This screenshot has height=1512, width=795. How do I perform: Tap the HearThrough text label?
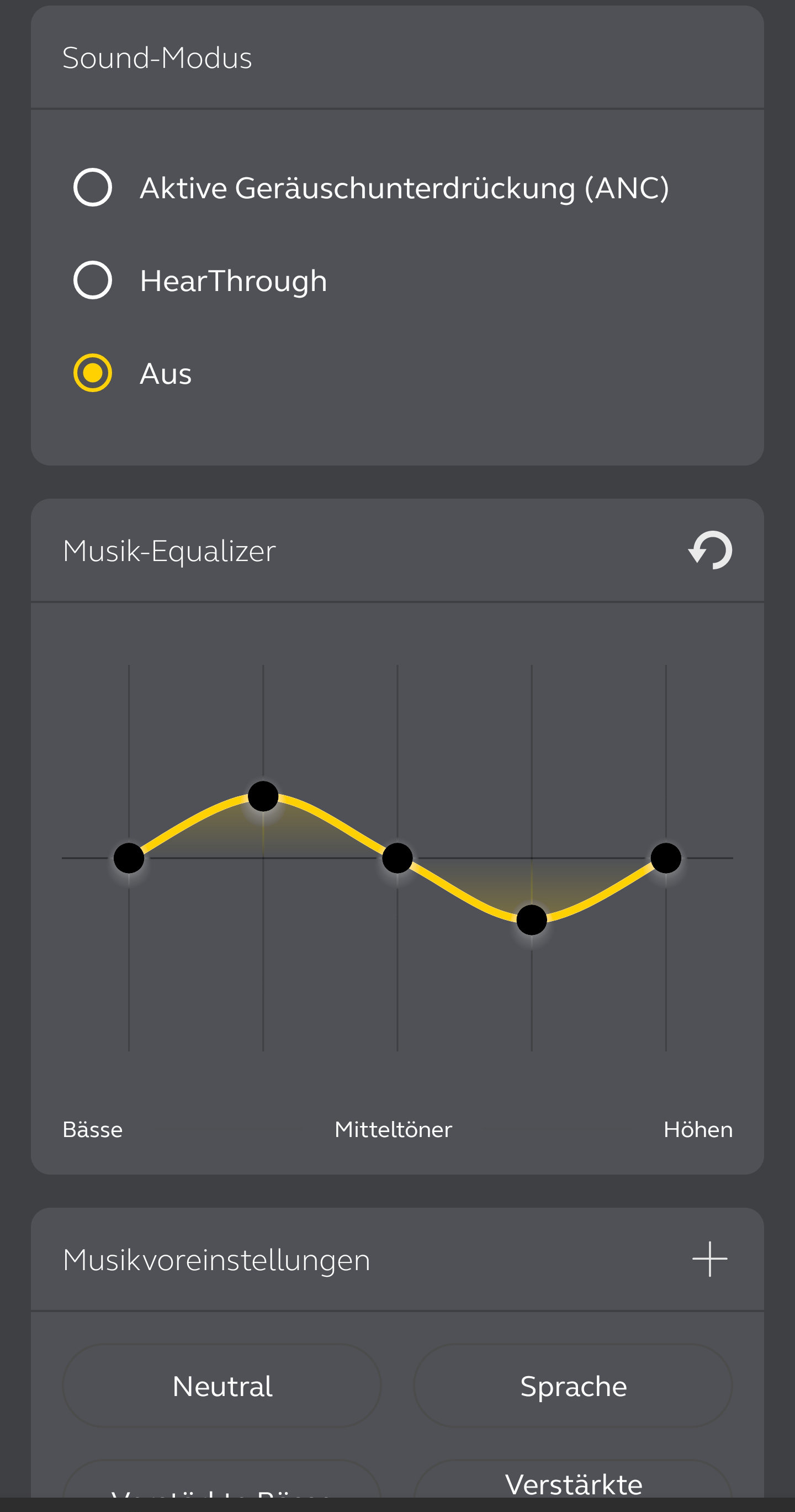click(234, 281)
